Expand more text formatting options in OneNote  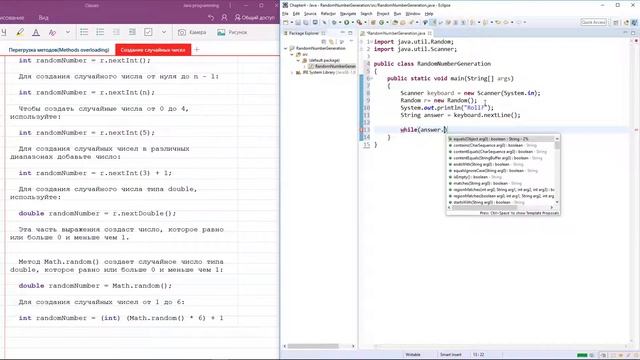(68, 32)
